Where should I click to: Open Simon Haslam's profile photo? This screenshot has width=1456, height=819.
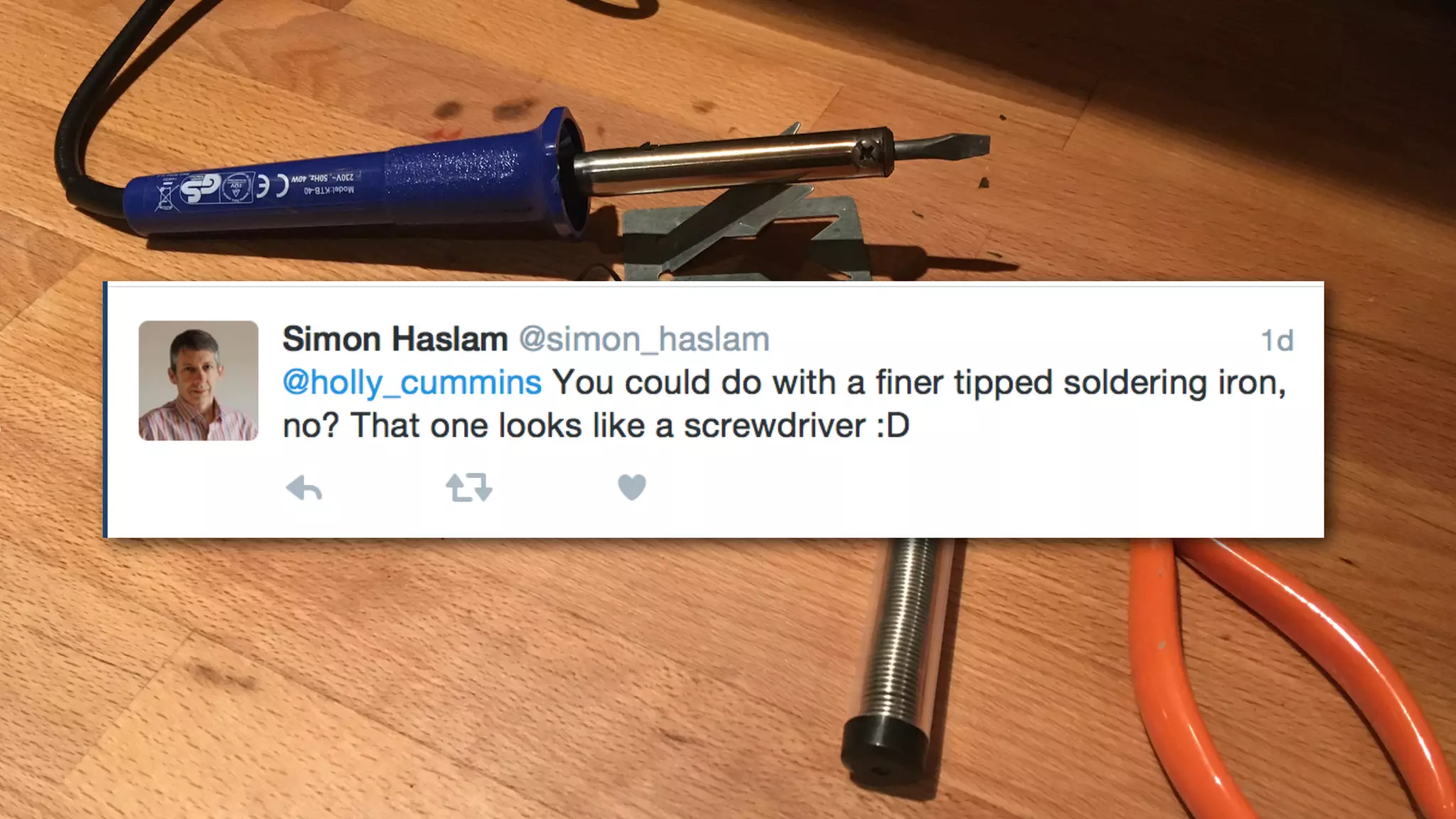click(198, 381)
